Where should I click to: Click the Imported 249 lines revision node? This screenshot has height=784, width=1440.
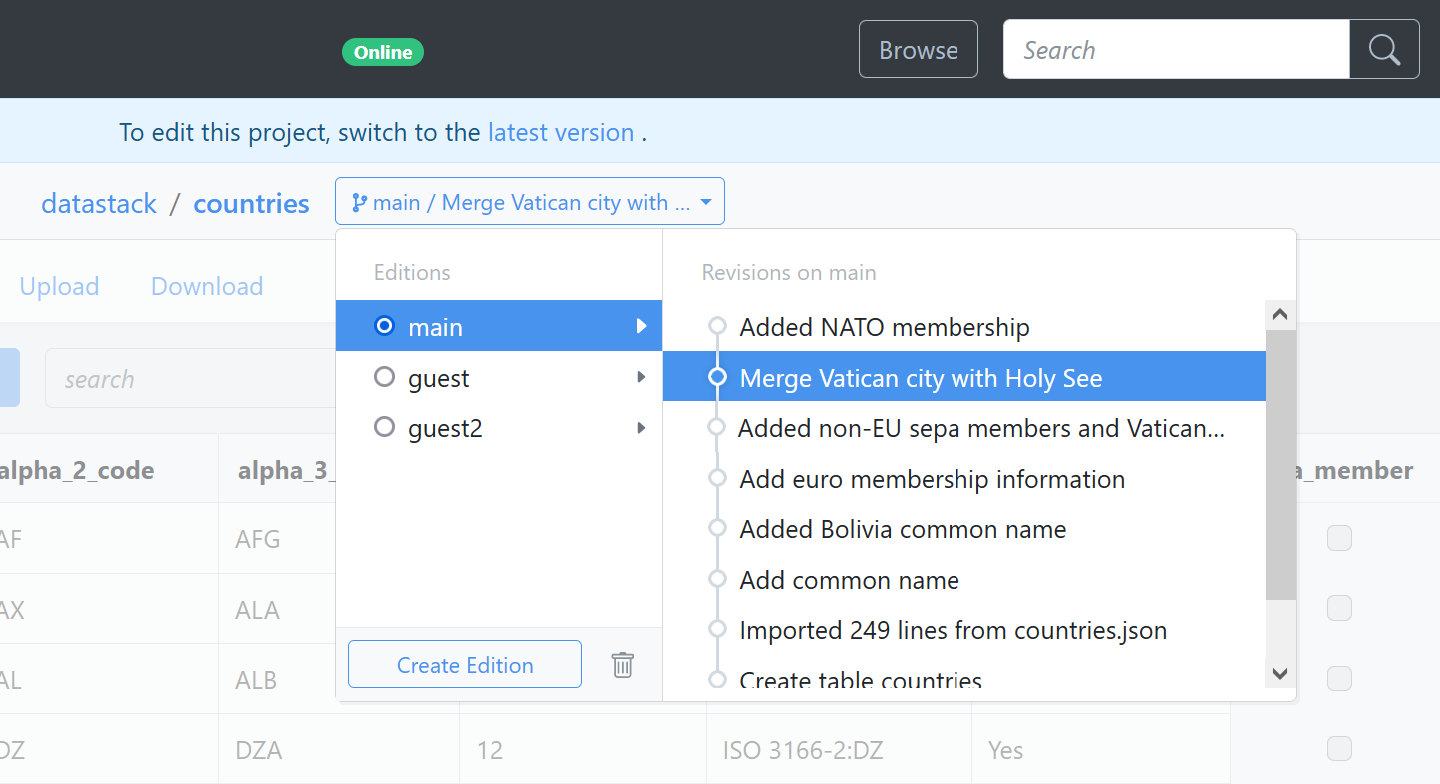(x=717, y=630)
